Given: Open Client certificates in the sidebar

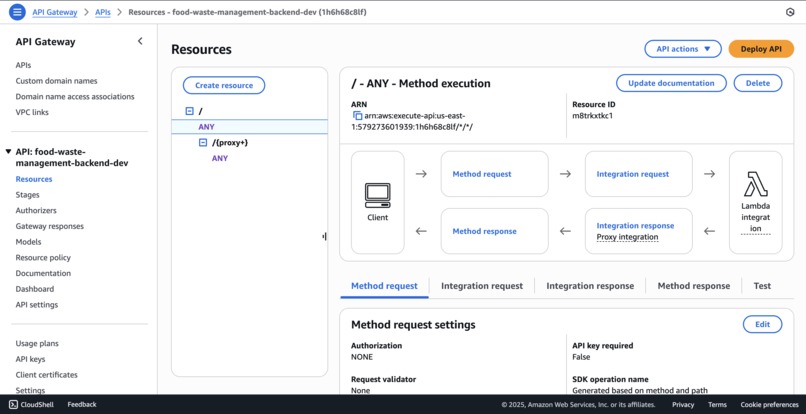Looking at the screenshot, I should (x=46, y=375).
